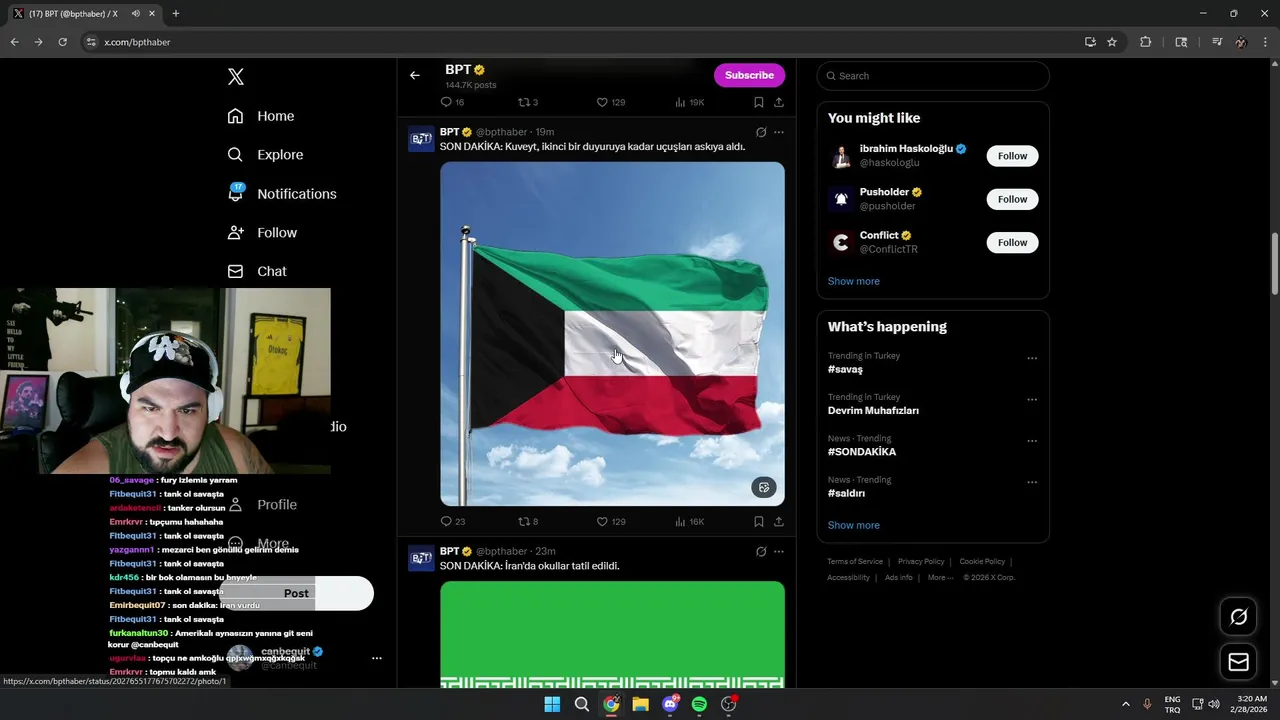Open the Privacy Policy footer link
Image resolution: width=1280 pixels, height=720 pixels.
click(x=921, y=562)
